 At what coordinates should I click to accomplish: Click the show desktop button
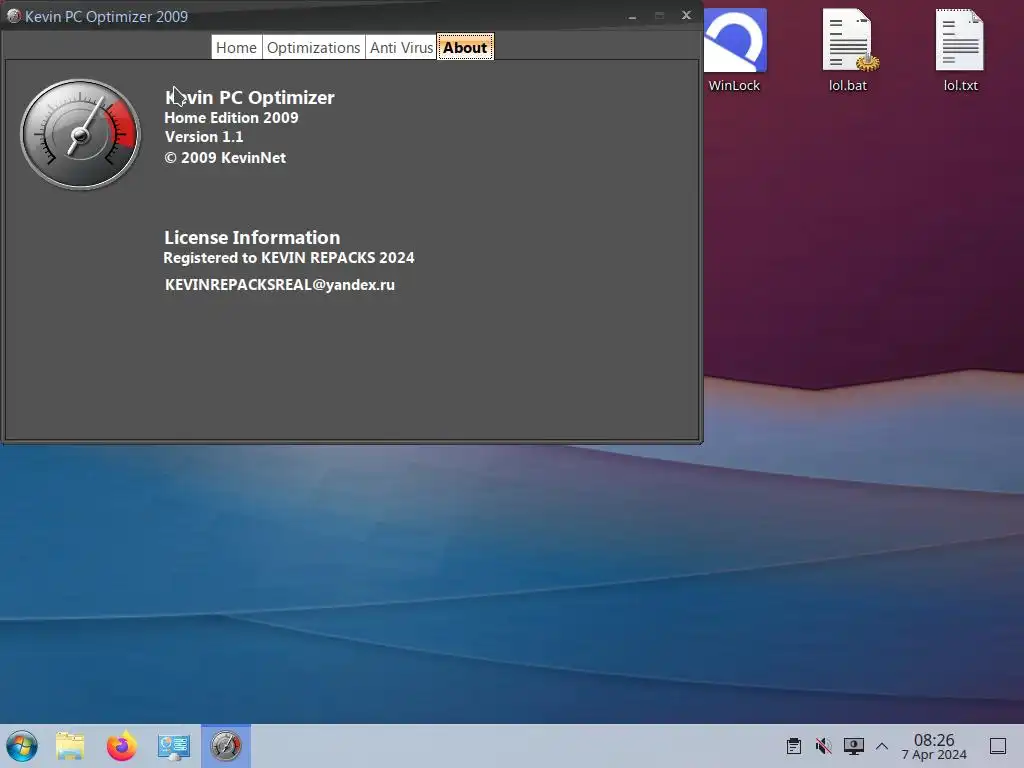coord(998,746)
